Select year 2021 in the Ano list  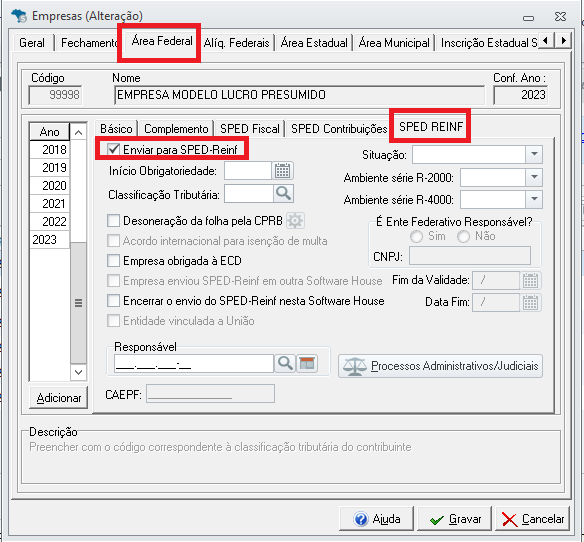50,203
